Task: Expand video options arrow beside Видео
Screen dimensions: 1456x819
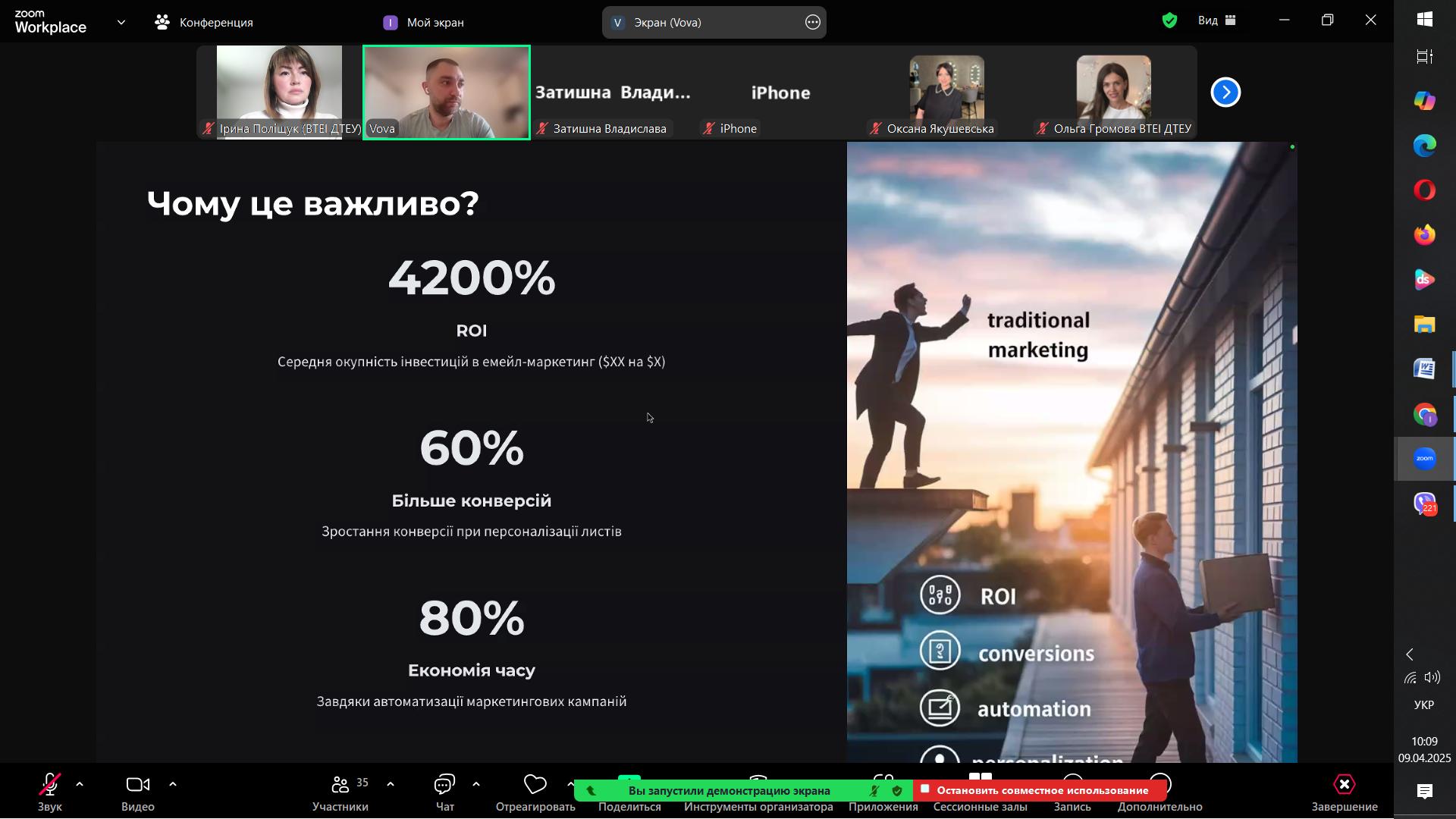Action: click(x=173, y=785)
